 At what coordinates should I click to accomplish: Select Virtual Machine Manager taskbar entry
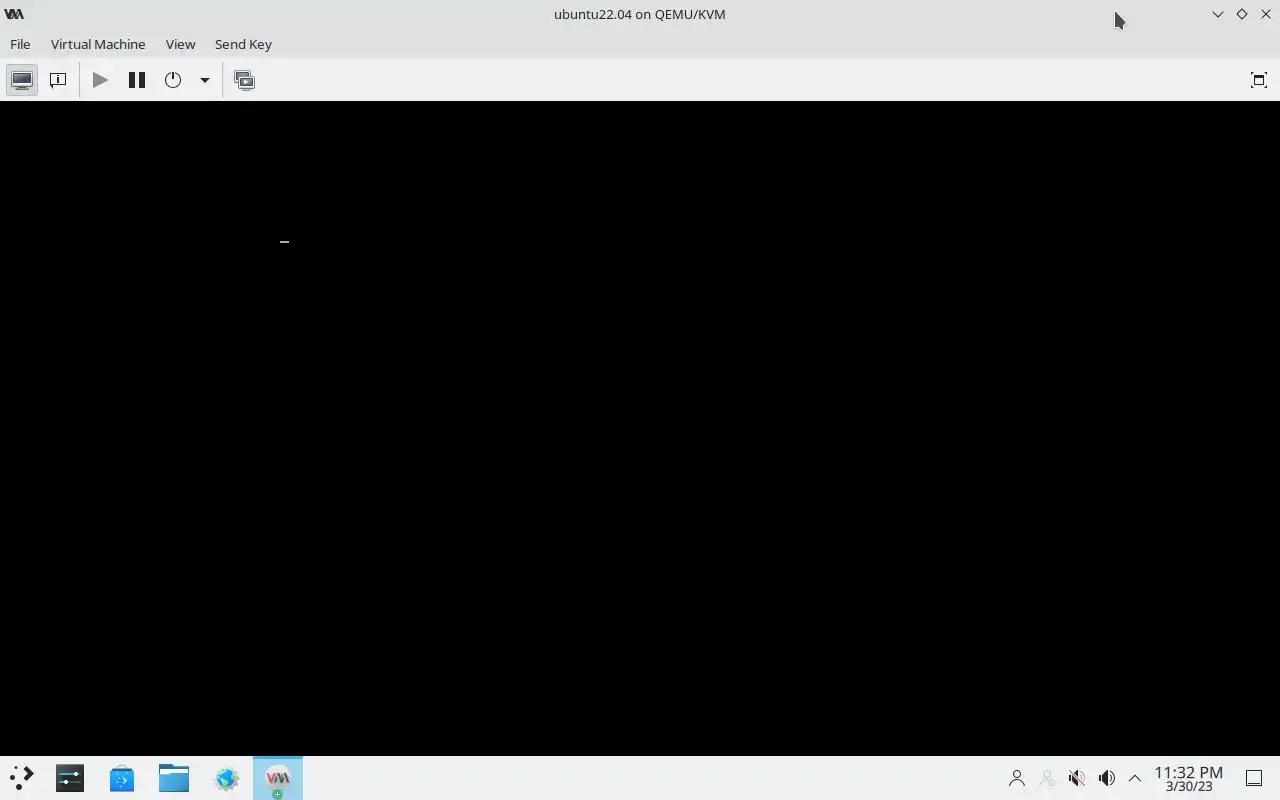tap(278, 778)
